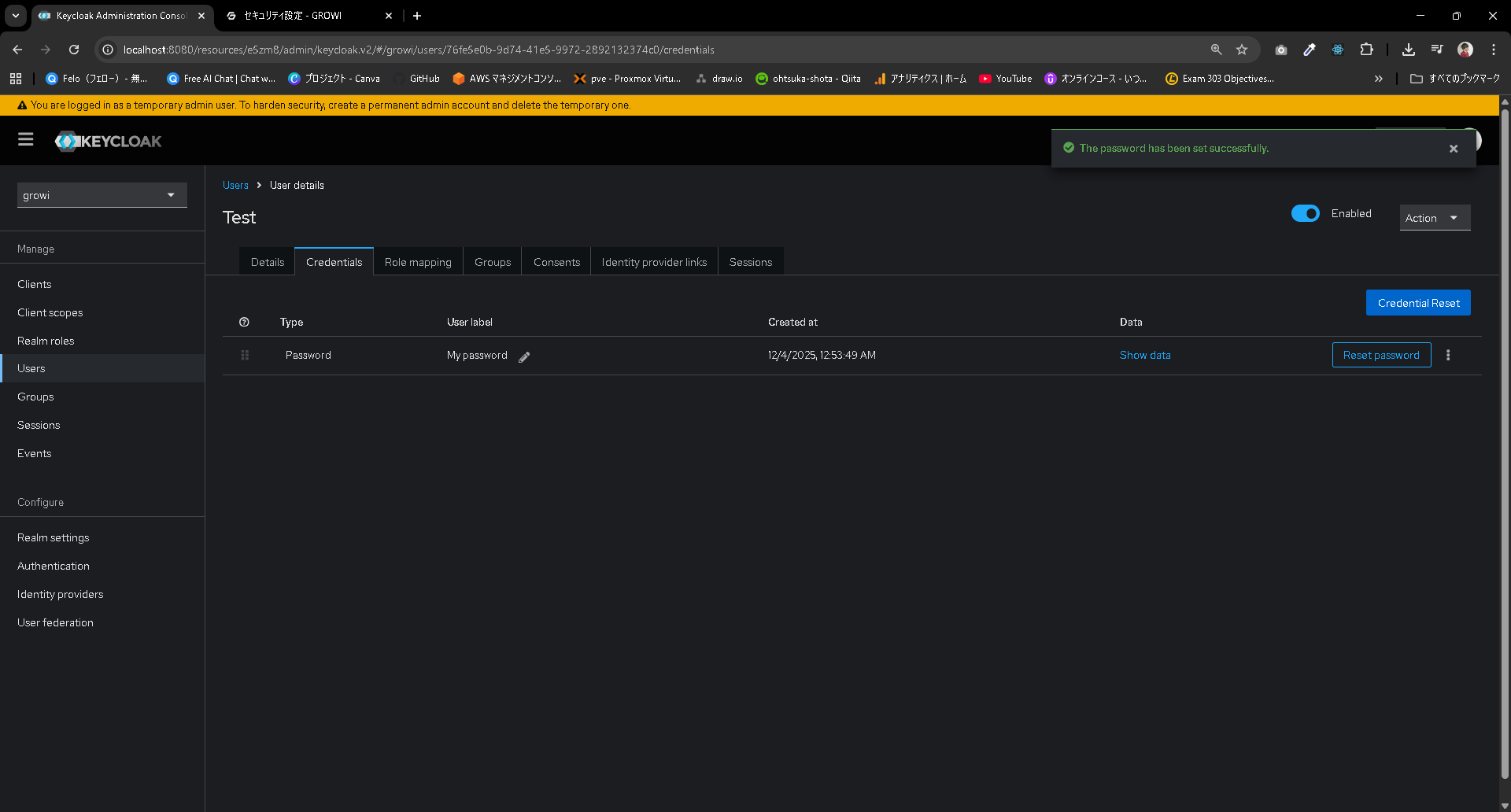Click the help icon in credentials table header
The image size is (1511, 812).
coord(244,322)
